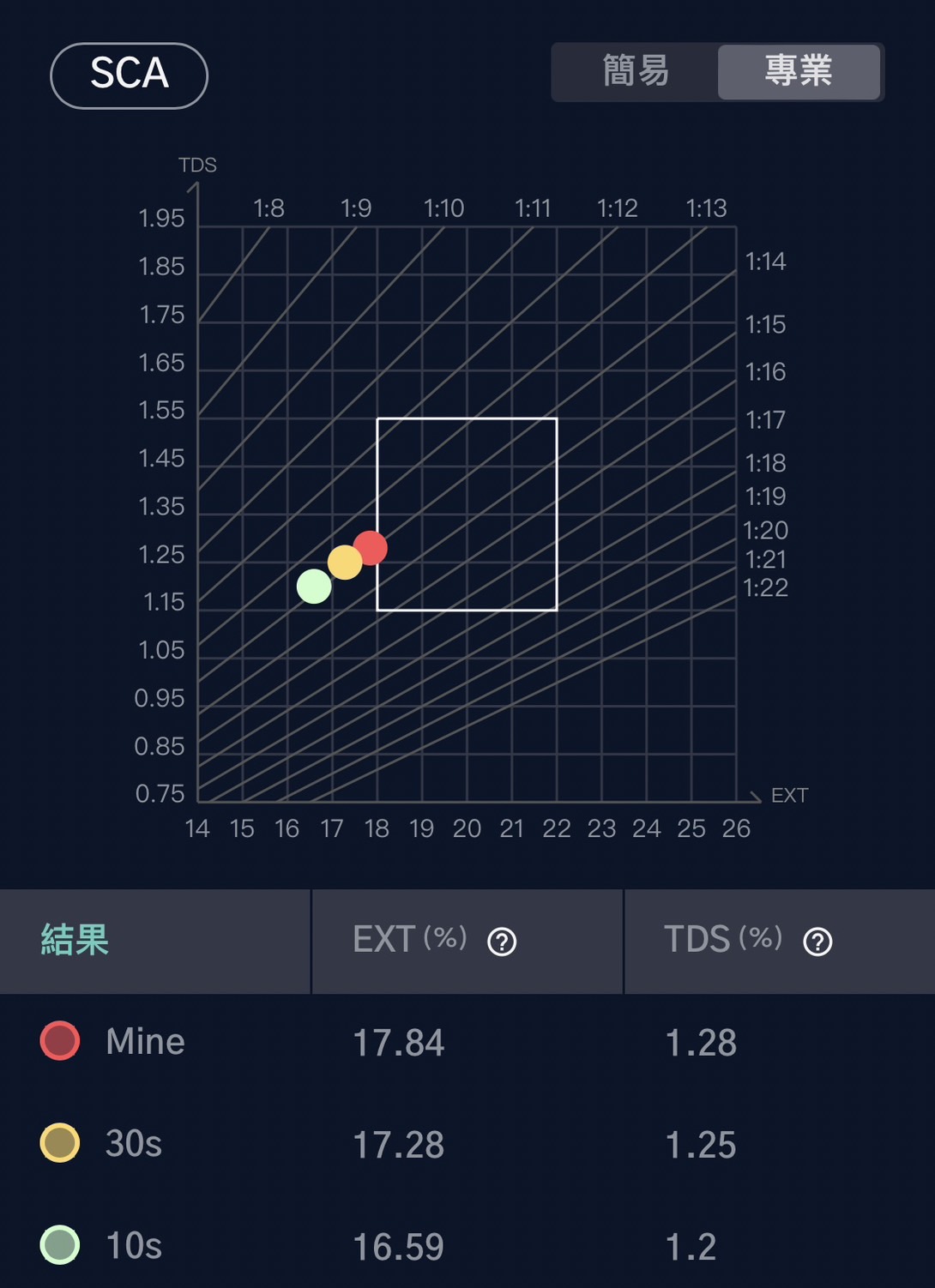This screenshot has height=1288, width=935.
Task: Click the white ideal-zone box on chart
Action: pyautogui.click(x=467, y=515)
